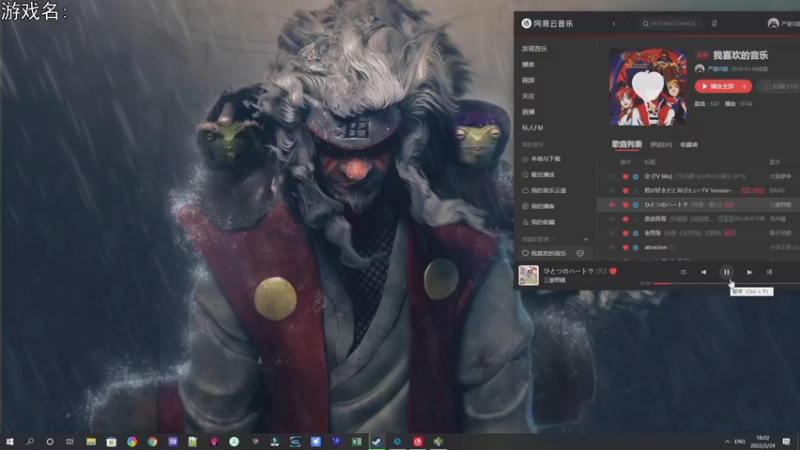The image size is (800, 450).
Task: Open 最近播放 in the sidebar
Action: tap(538, 174)
